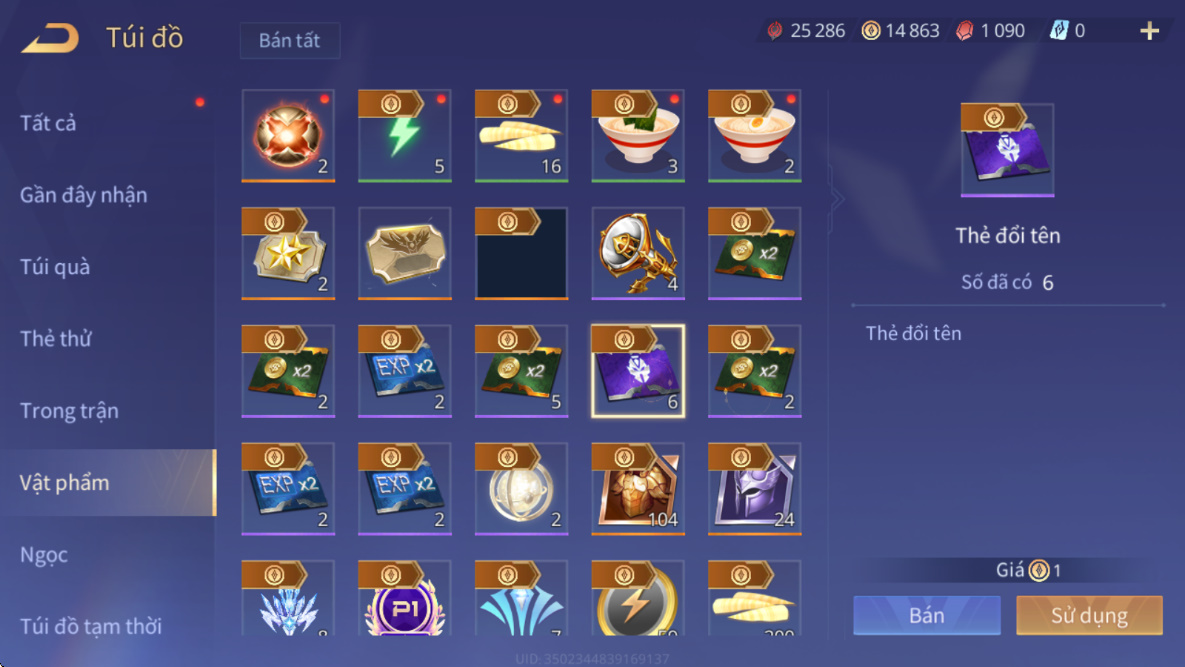Select the red orb item in first slot
This screenshot has height=667, width=1185.
[x=288, y=136]
